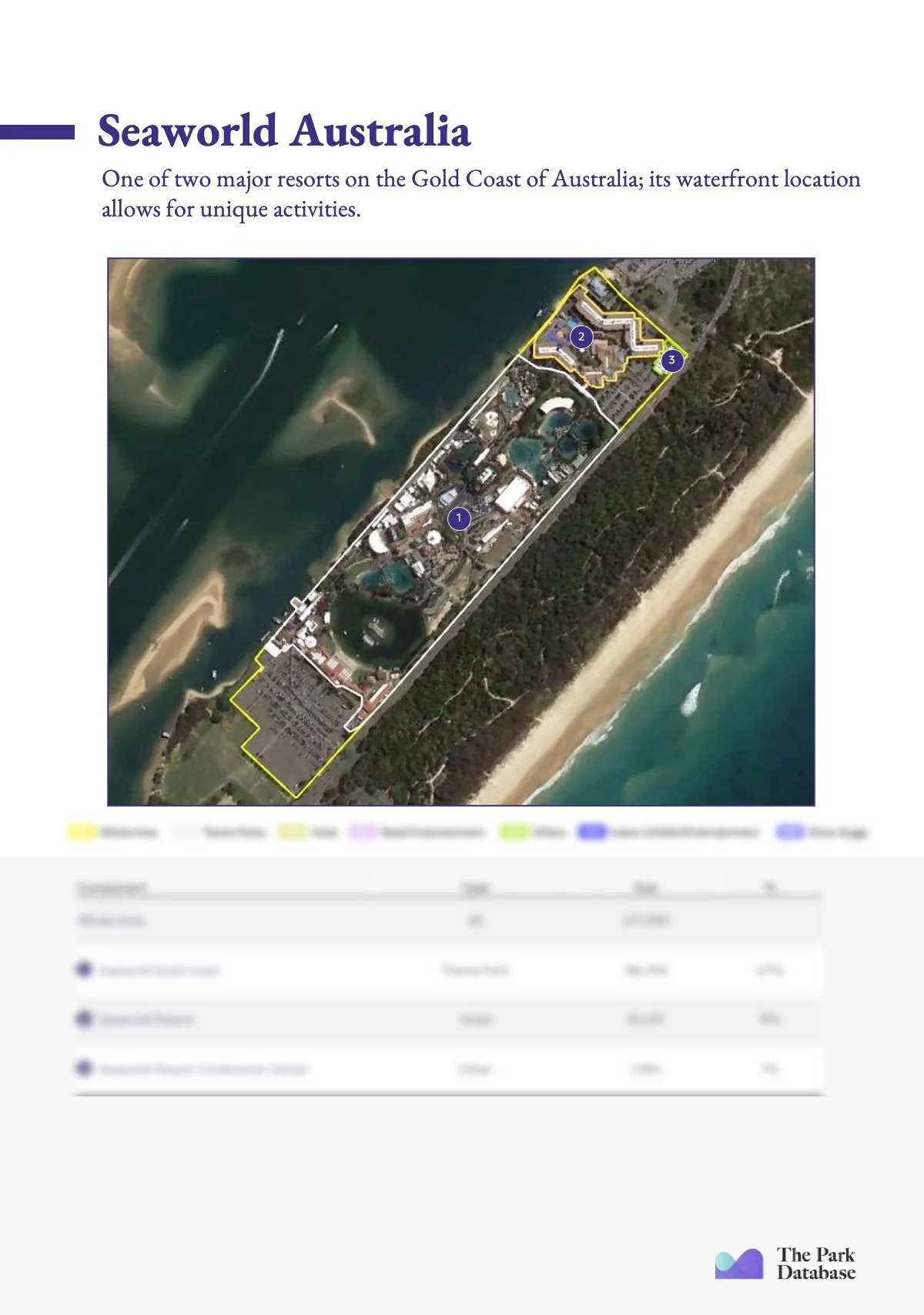The image size is (924, 1315).
Task: Click map marker number 2
Action: 581,337
